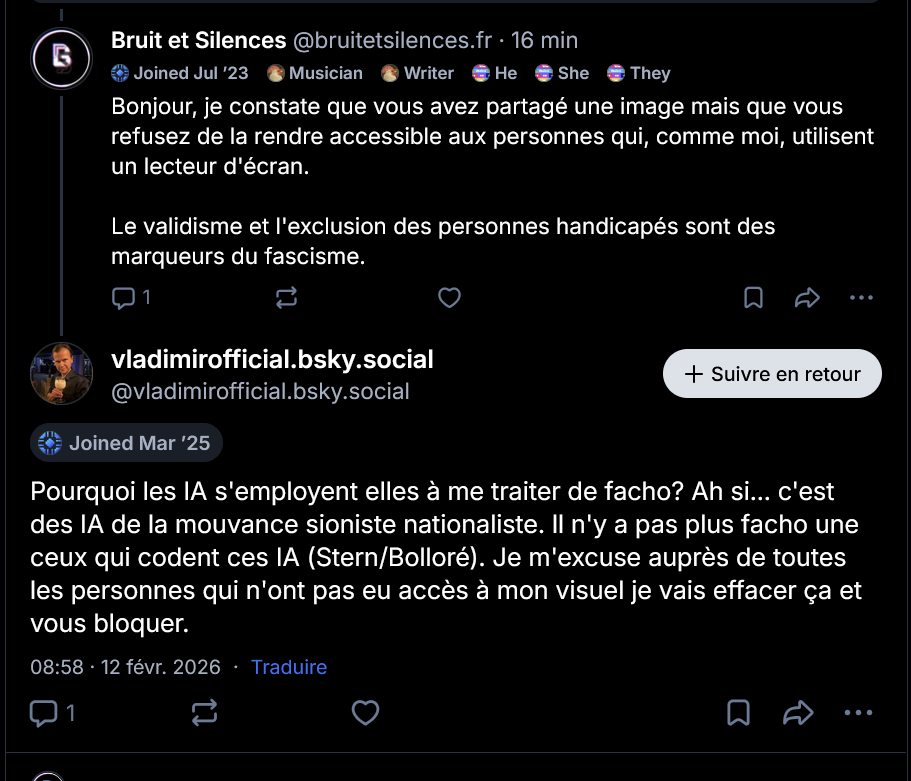The width and height of the screenshot is (911, 781).
Task: Reply to Bruit et Silences post
Action: tap(124, 297)
